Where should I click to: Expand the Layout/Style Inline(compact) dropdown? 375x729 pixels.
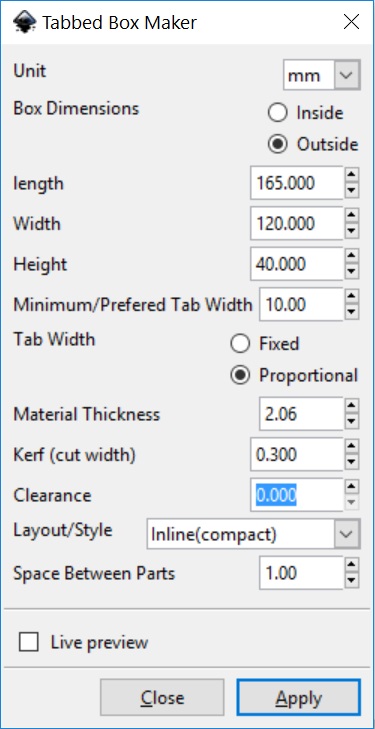click(x=253, y=534)
